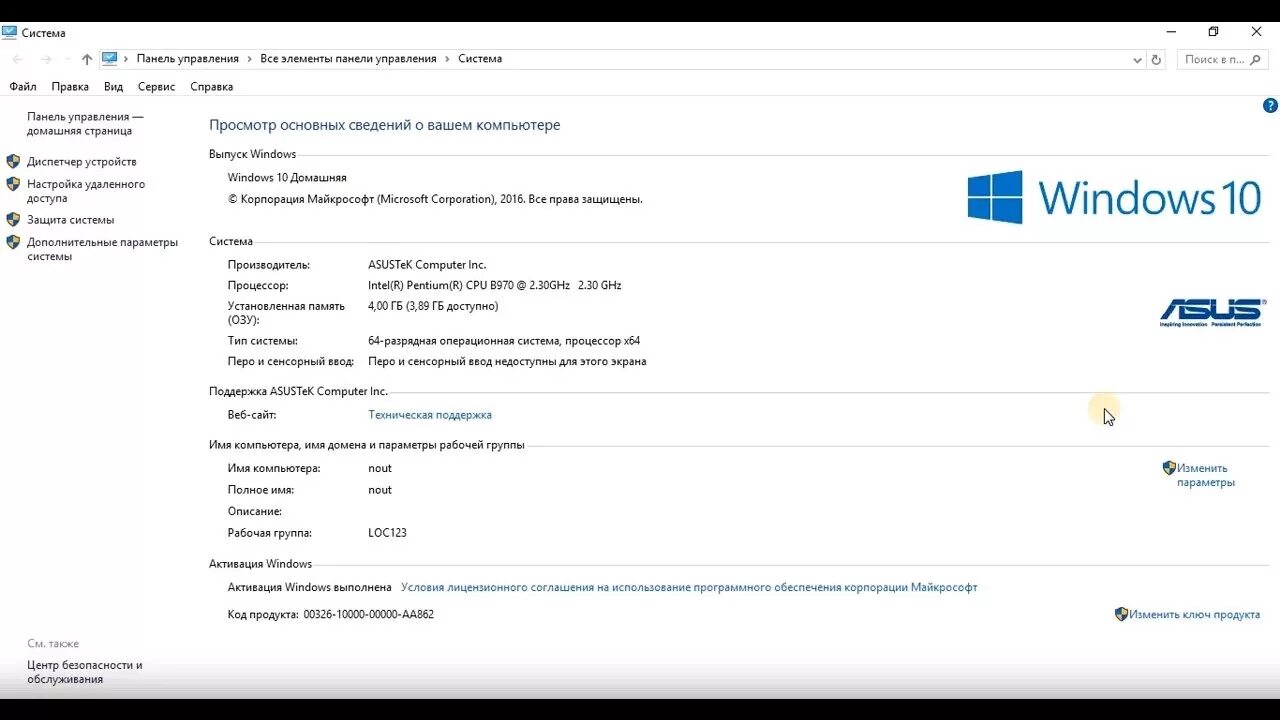The width and height of the screenshot is (1280, 720).
Task: Open Панель управления — домашняя страница
Action: tap(85, 124)
